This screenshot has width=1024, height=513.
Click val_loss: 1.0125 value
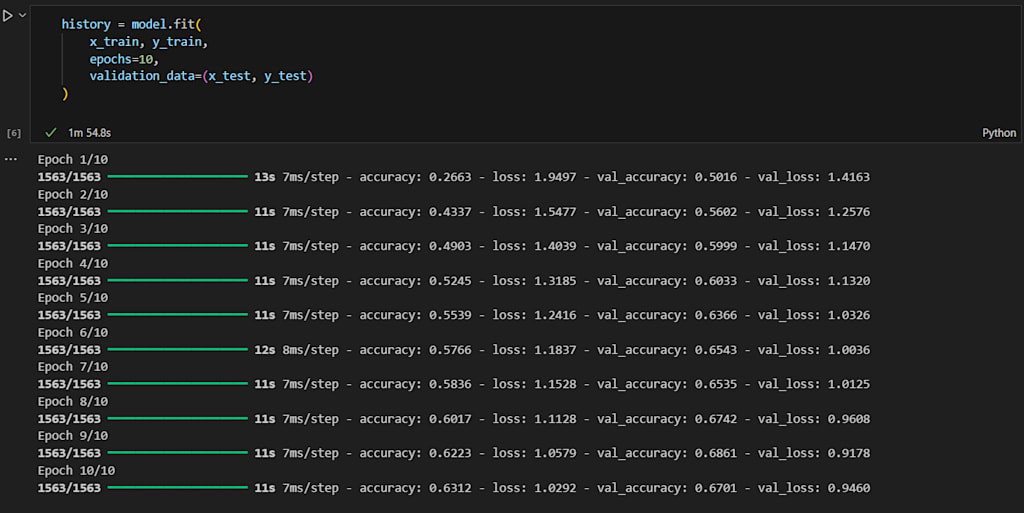[814, 384]
